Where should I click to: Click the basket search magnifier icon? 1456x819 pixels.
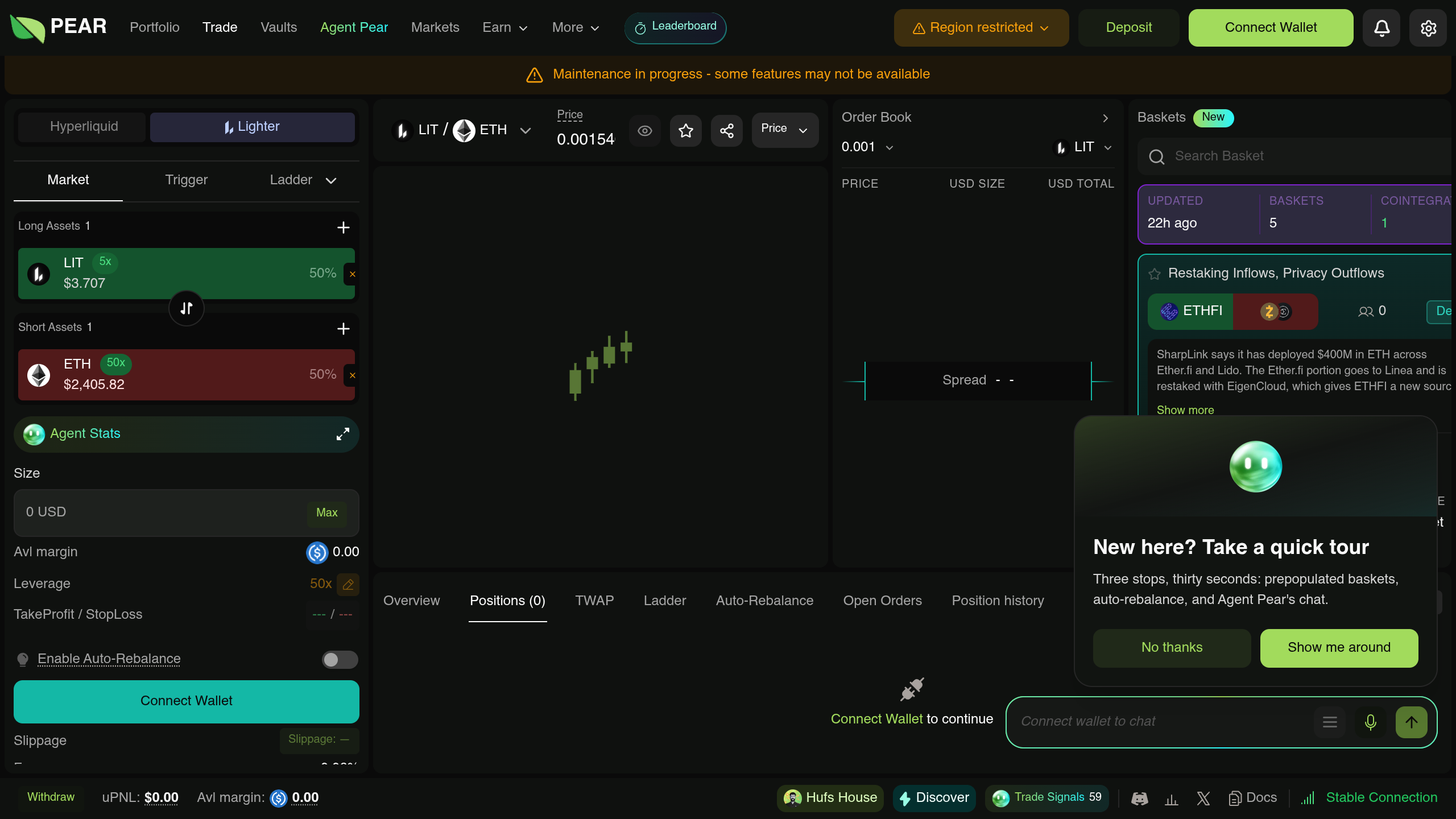click(1156, 156)
